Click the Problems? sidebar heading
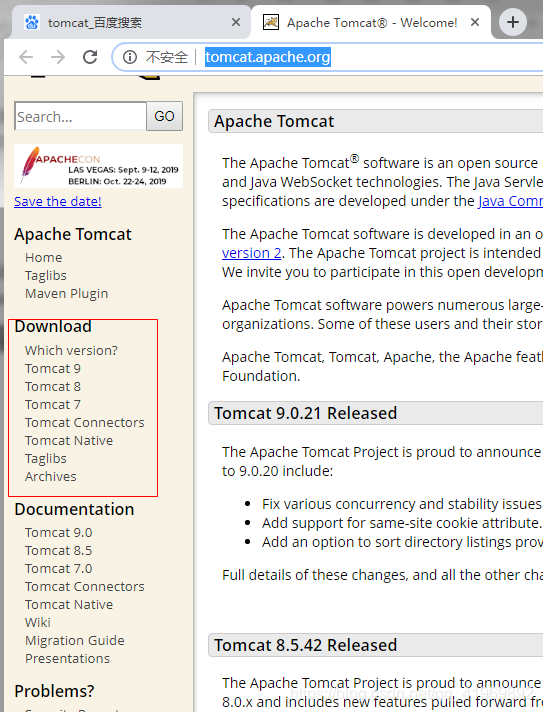 54,691
